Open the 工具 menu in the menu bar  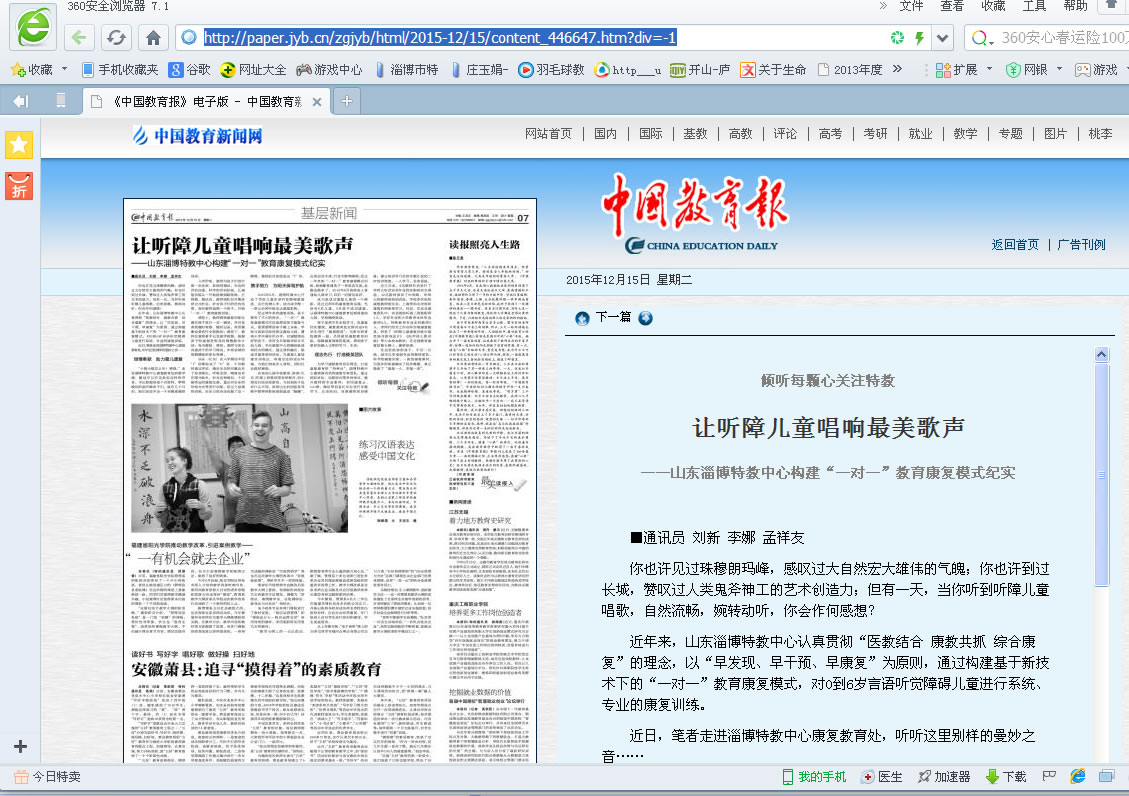pyautogui.click(x=1032, y=9)
